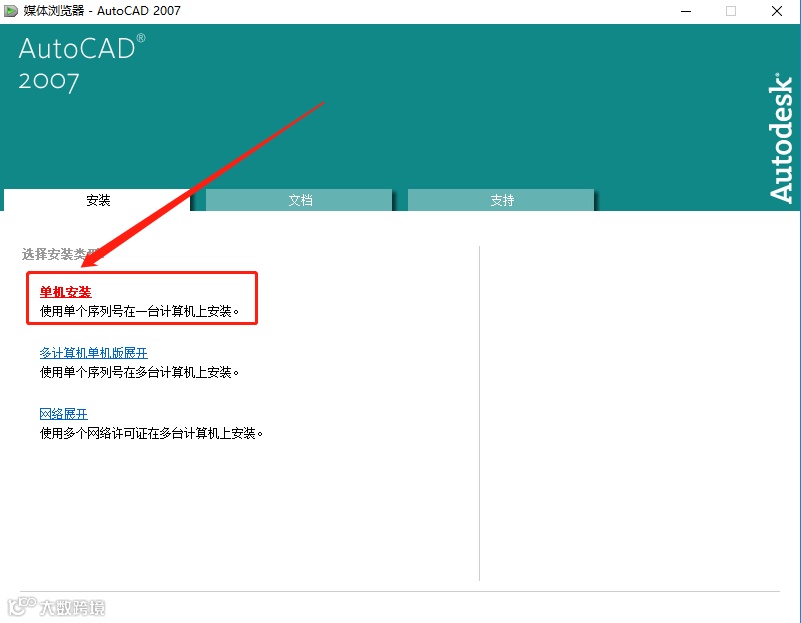Close the AutoCAD 2007 media browser window

[777, 11]
